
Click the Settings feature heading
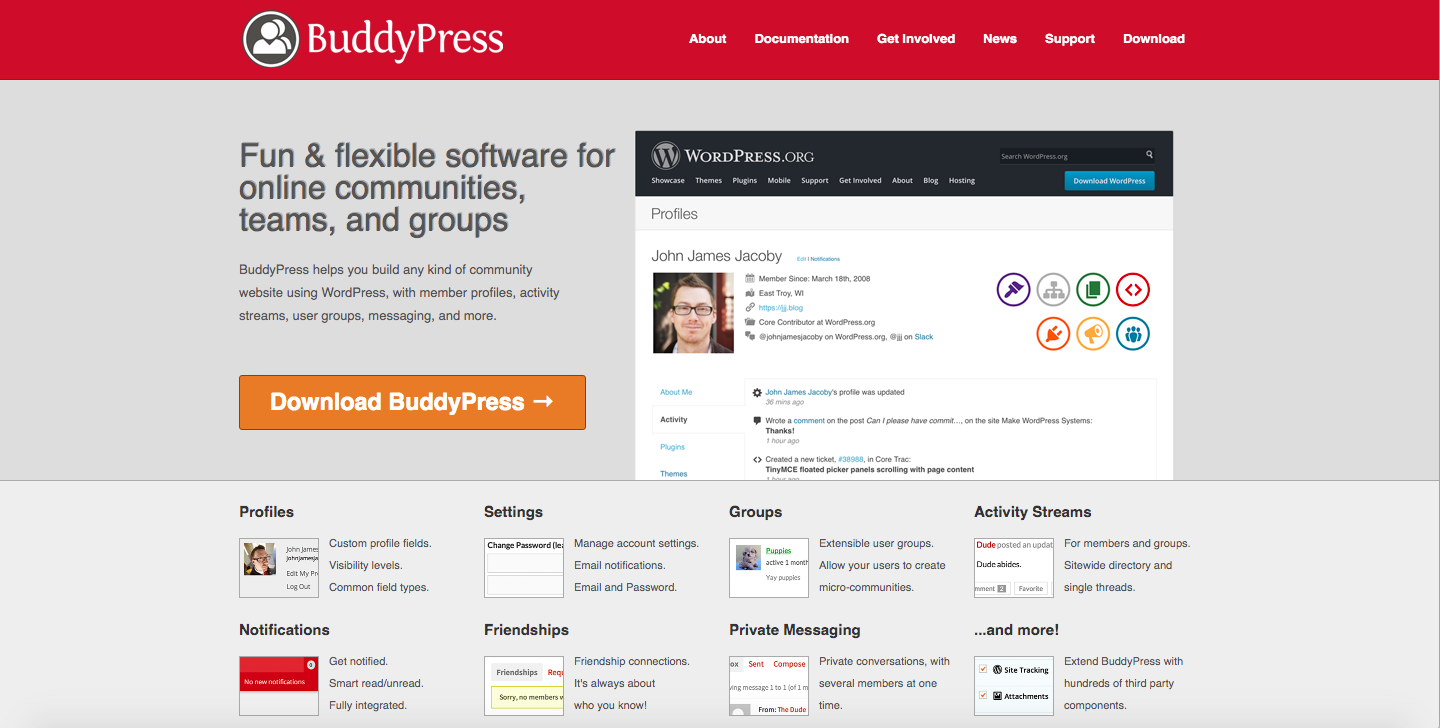click(513, 512)
